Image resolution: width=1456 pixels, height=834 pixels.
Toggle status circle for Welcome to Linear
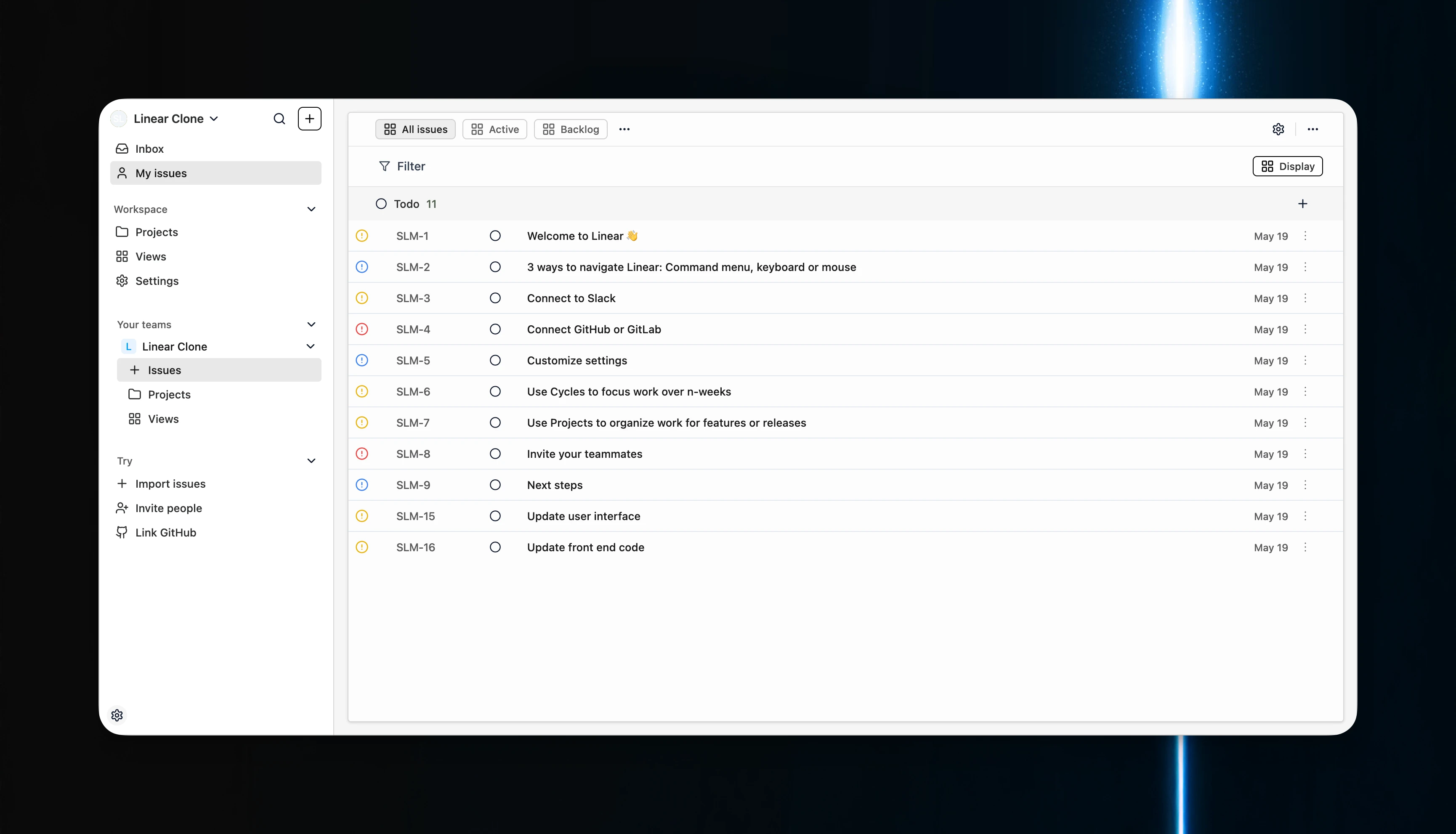pos(495,236)
